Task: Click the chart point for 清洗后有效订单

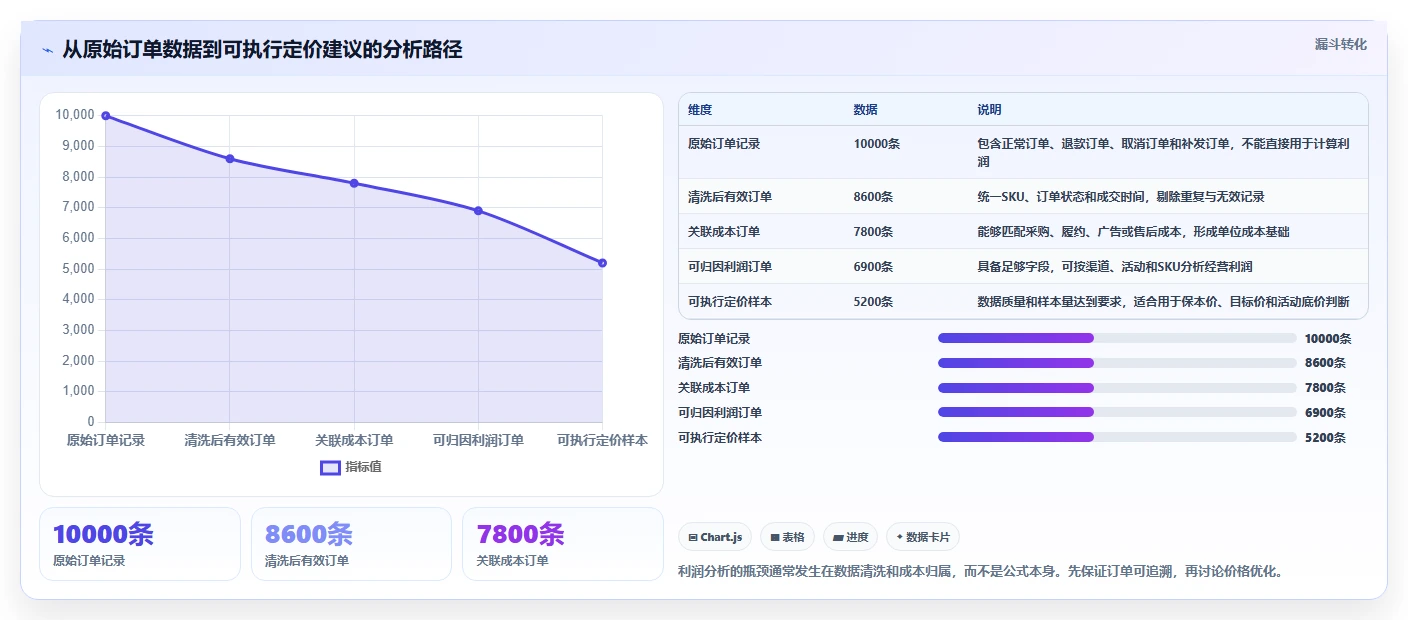Action: tap(230, 159)
